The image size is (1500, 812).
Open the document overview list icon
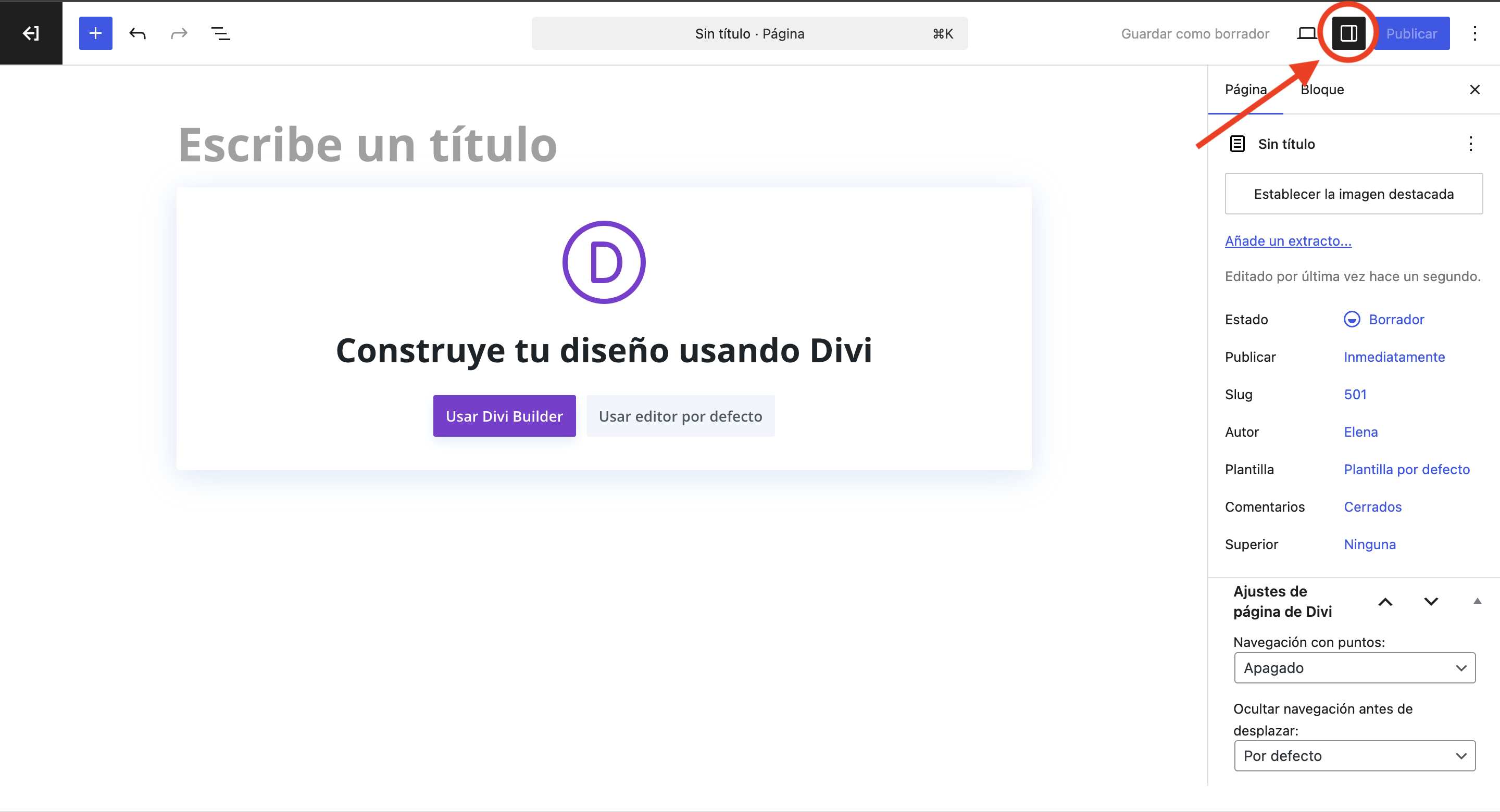point(220,33)
